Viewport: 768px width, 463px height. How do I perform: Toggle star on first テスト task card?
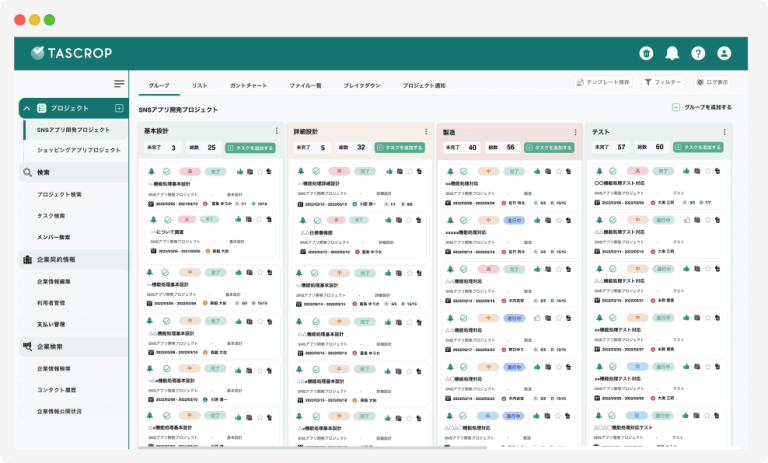[x=707, y=171]
